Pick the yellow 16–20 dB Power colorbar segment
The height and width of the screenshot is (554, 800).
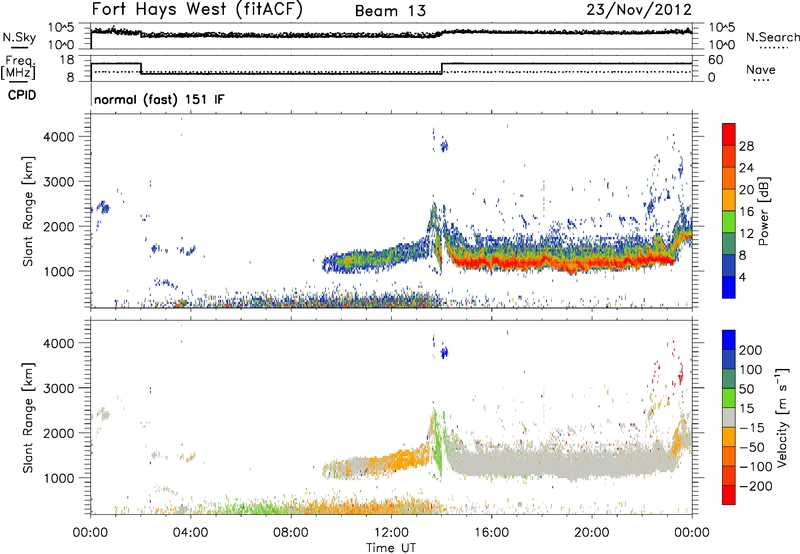[729, 200]
